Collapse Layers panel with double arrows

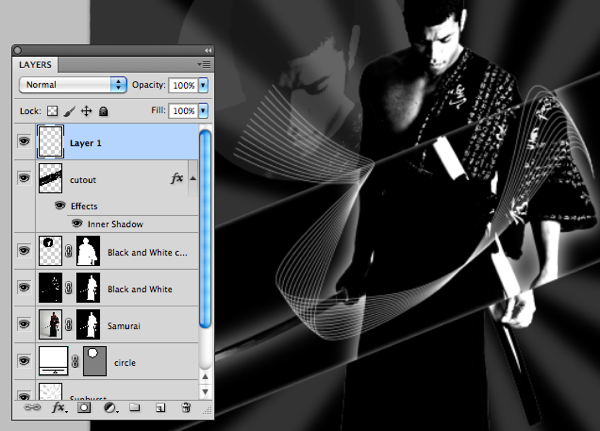coord(208,51)
